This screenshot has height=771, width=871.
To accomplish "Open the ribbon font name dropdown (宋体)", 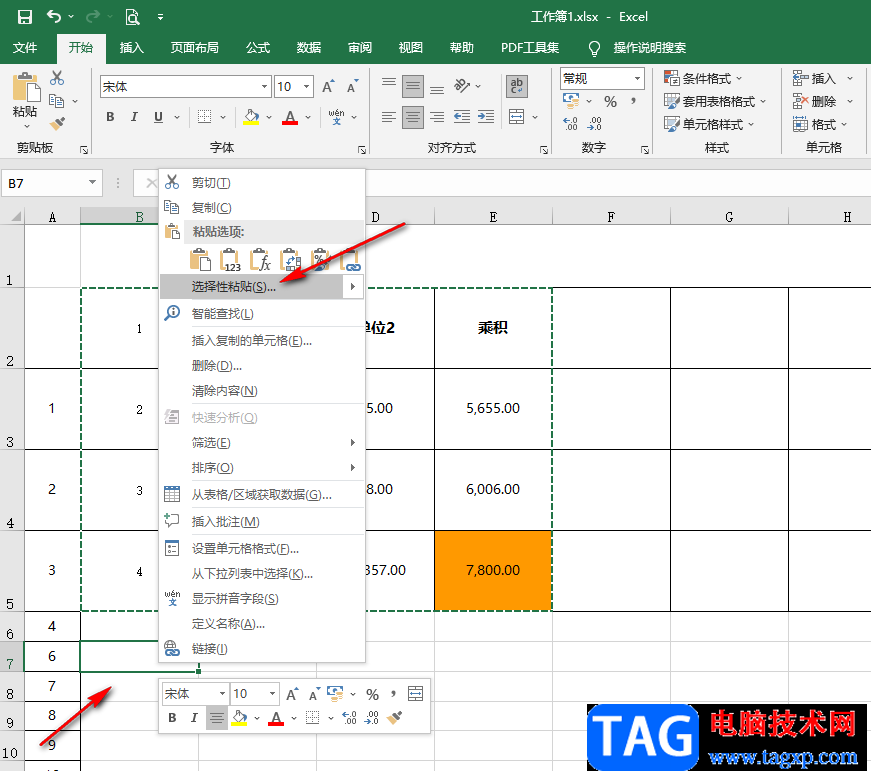I will tap(264, 87).
